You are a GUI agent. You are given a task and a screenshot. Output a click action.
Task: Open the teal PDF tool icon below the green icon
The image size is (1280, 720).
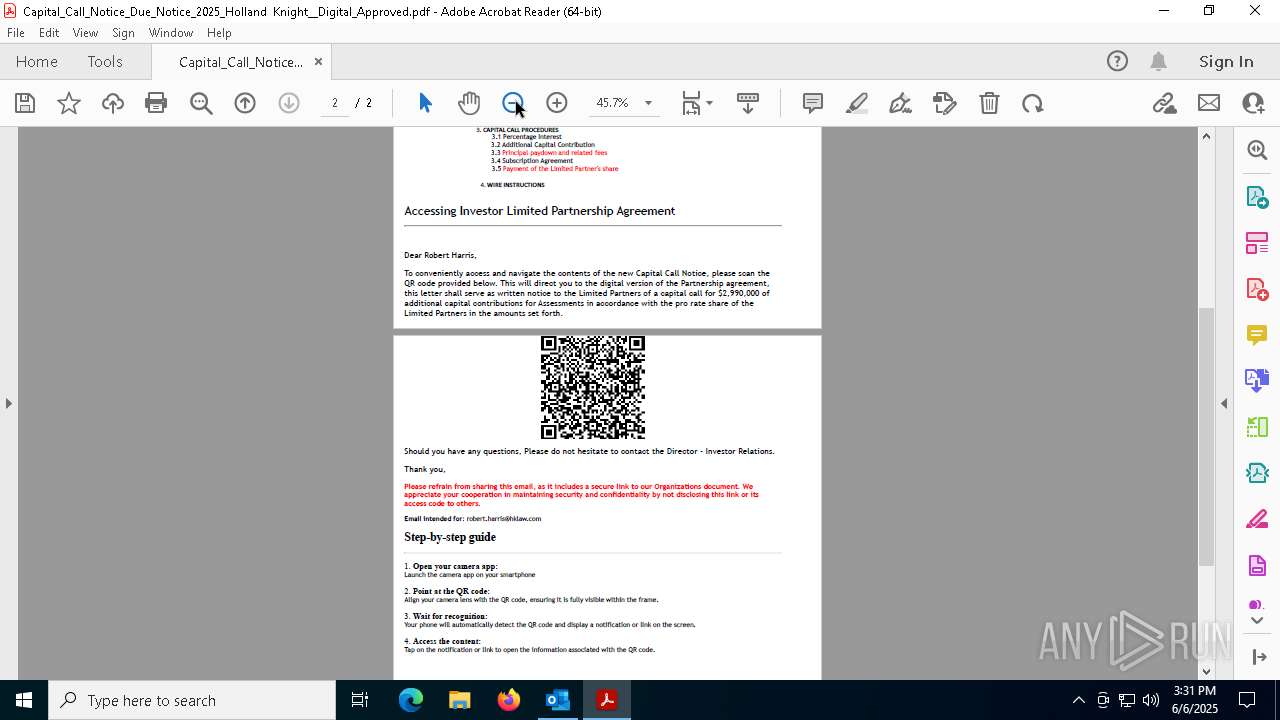pyautogui.click(x=1257, y=473)
